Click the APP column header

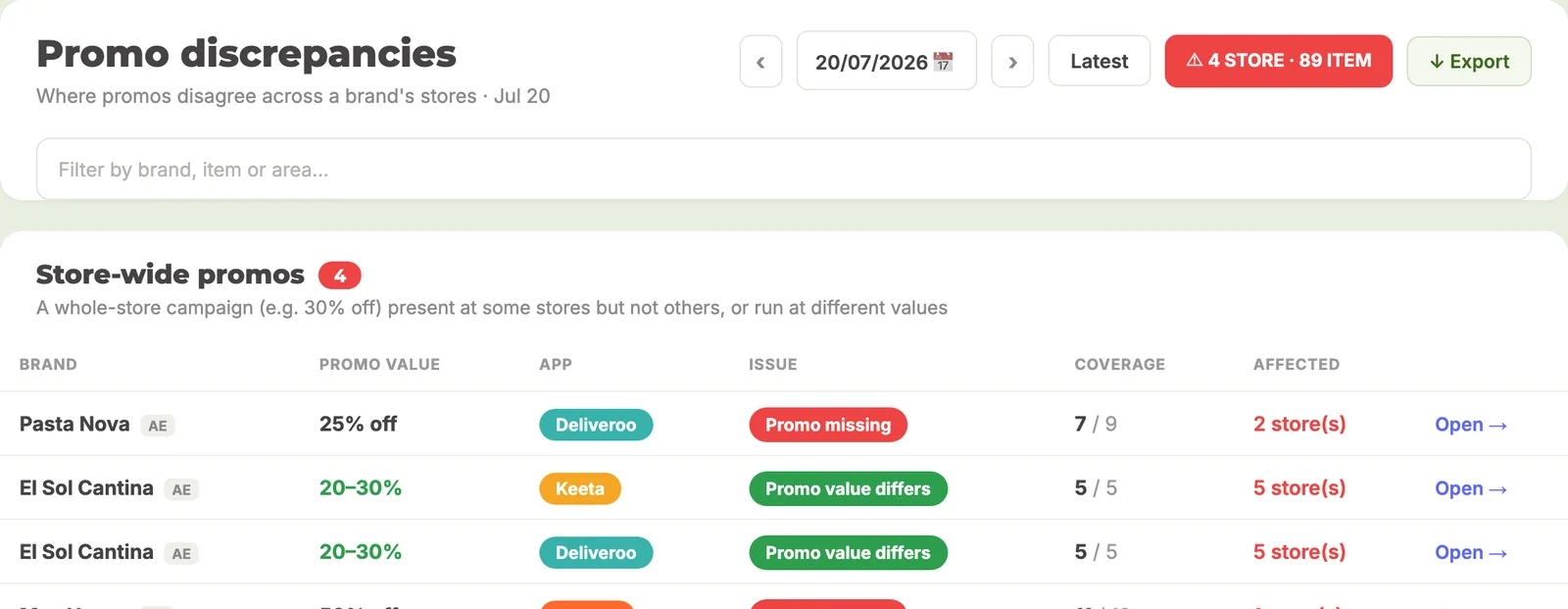[x=556, y=365]
